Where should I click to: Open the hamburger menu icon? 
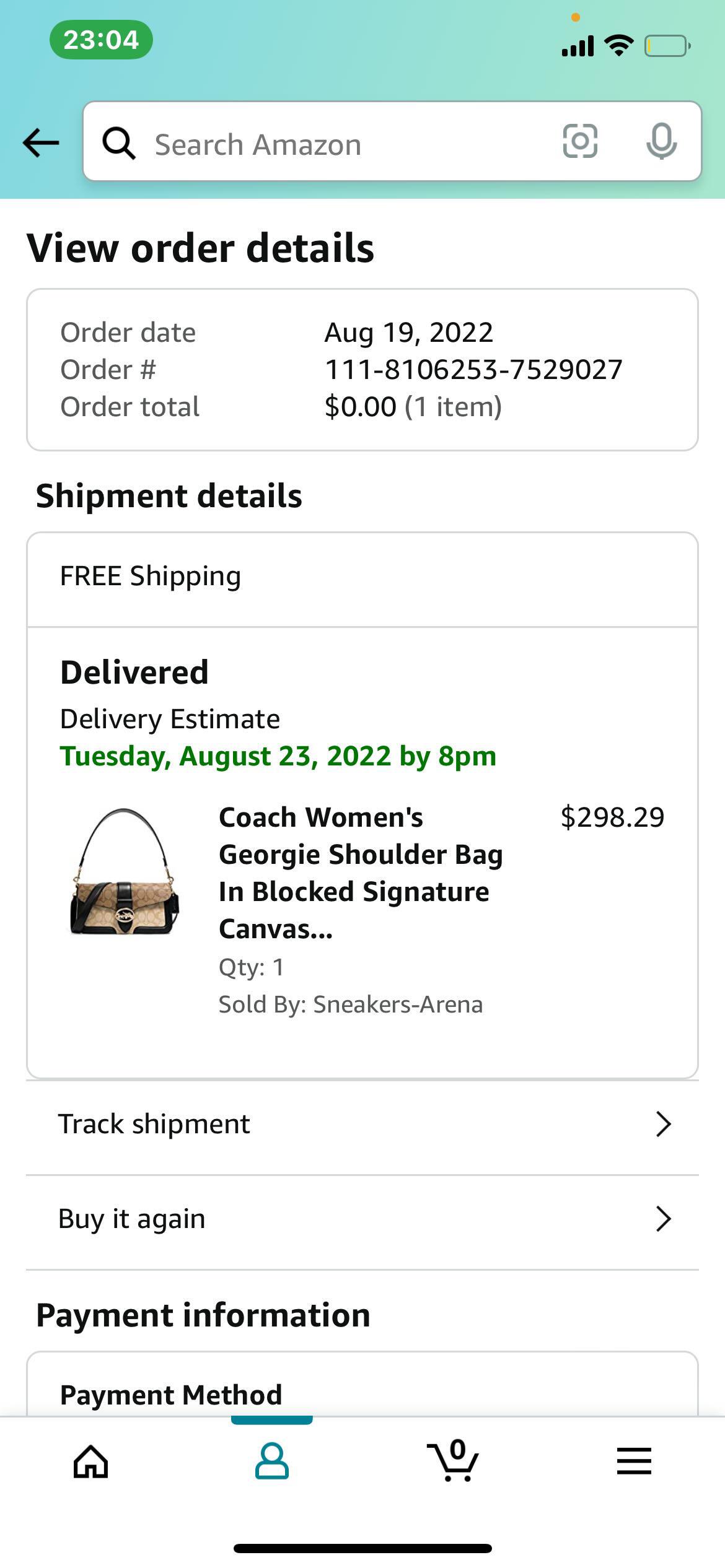[634, 1461]
